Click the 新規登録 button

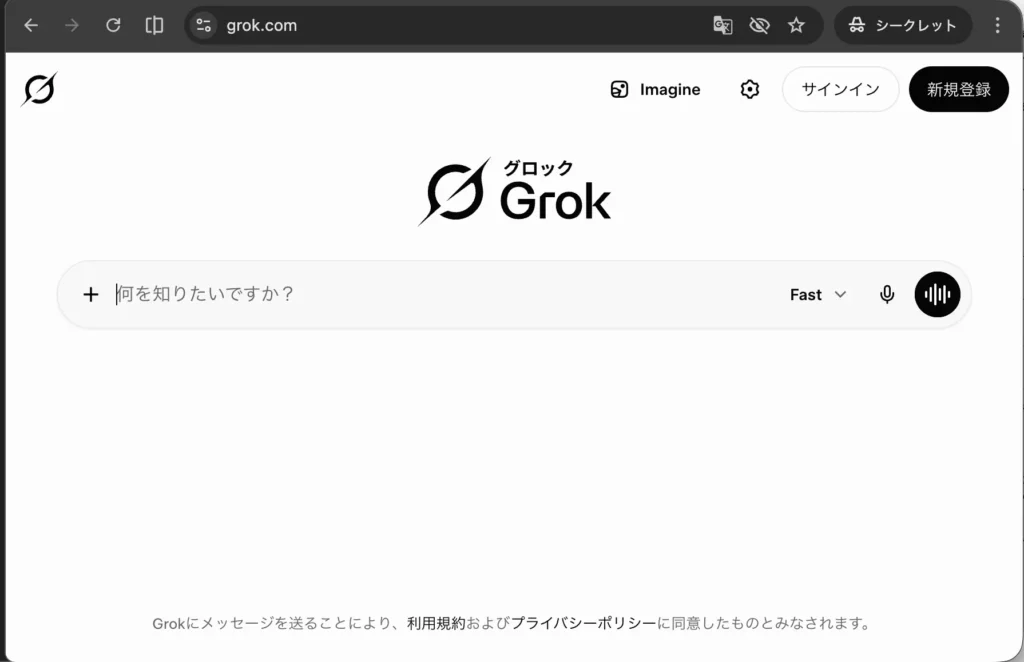pos(959,89)
